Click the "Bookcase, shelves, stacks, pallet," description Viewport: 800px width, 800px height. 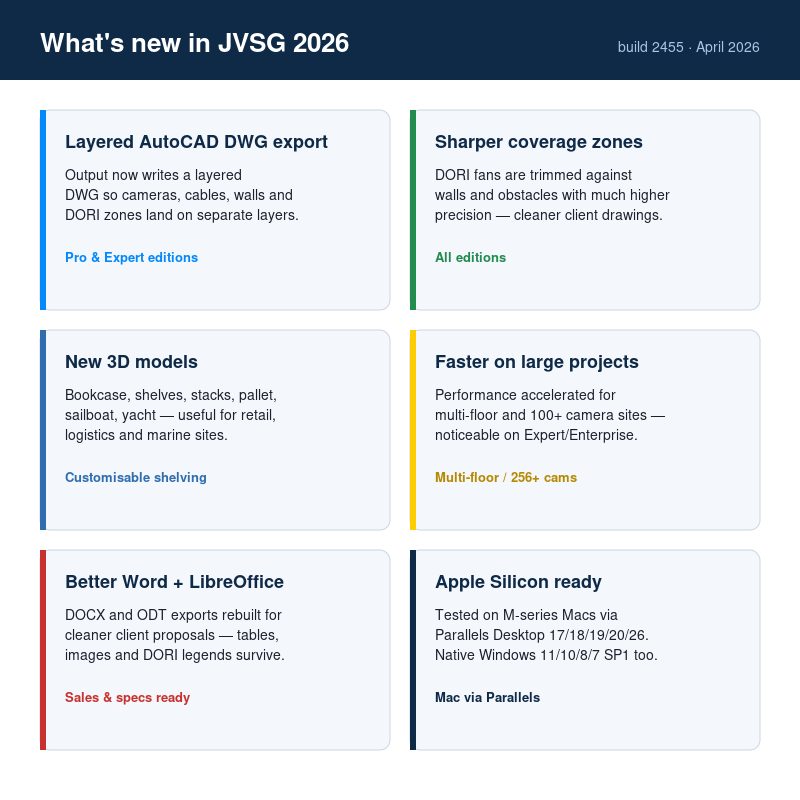pyautogui.click(x=171, y=395)
